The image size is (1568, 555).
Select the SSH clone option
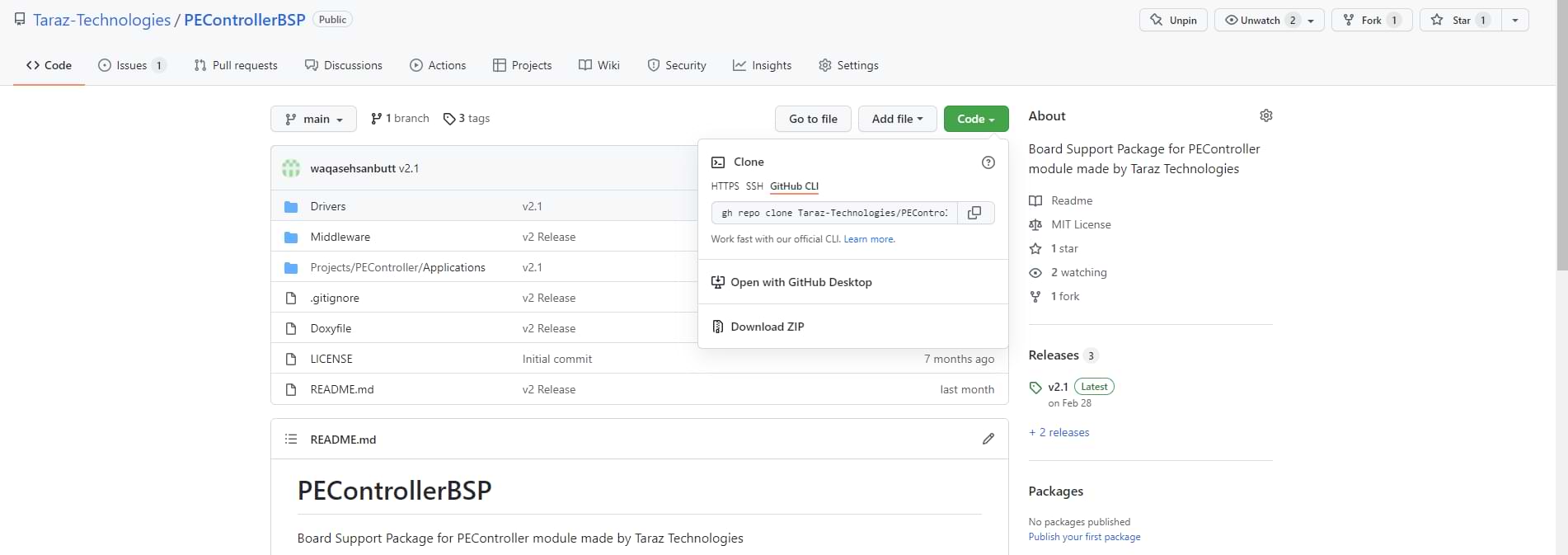click(x=754, y=186)
